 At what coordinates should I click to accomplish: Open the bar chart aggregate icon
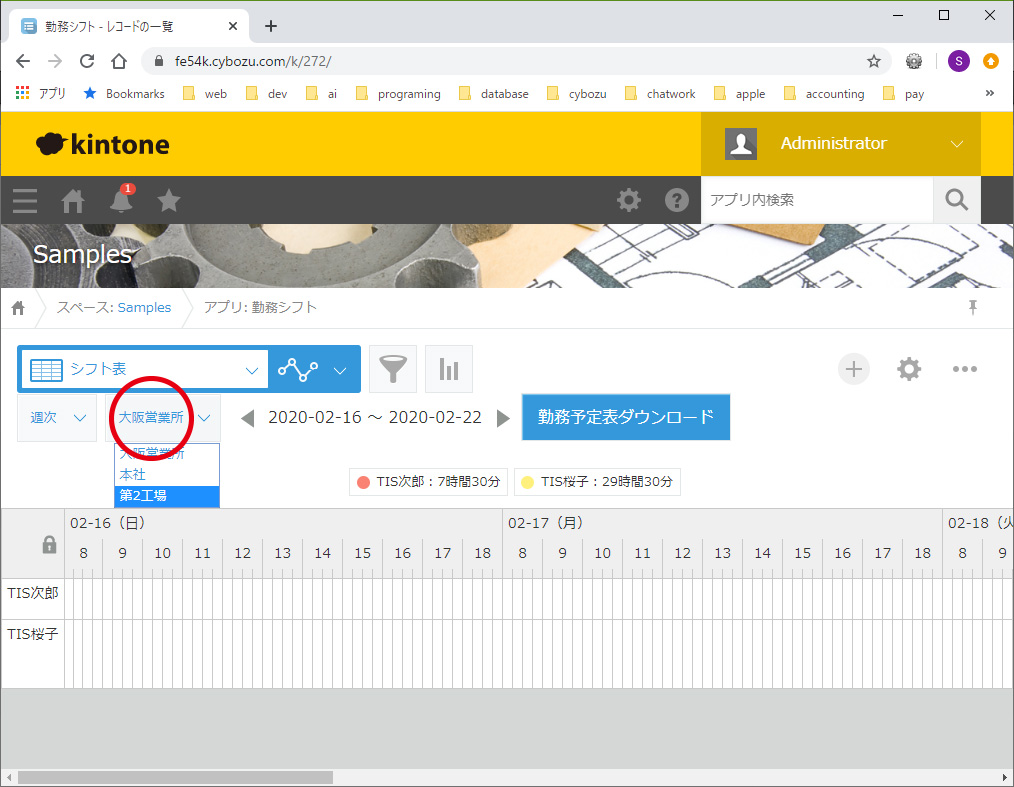coord(449,369)
